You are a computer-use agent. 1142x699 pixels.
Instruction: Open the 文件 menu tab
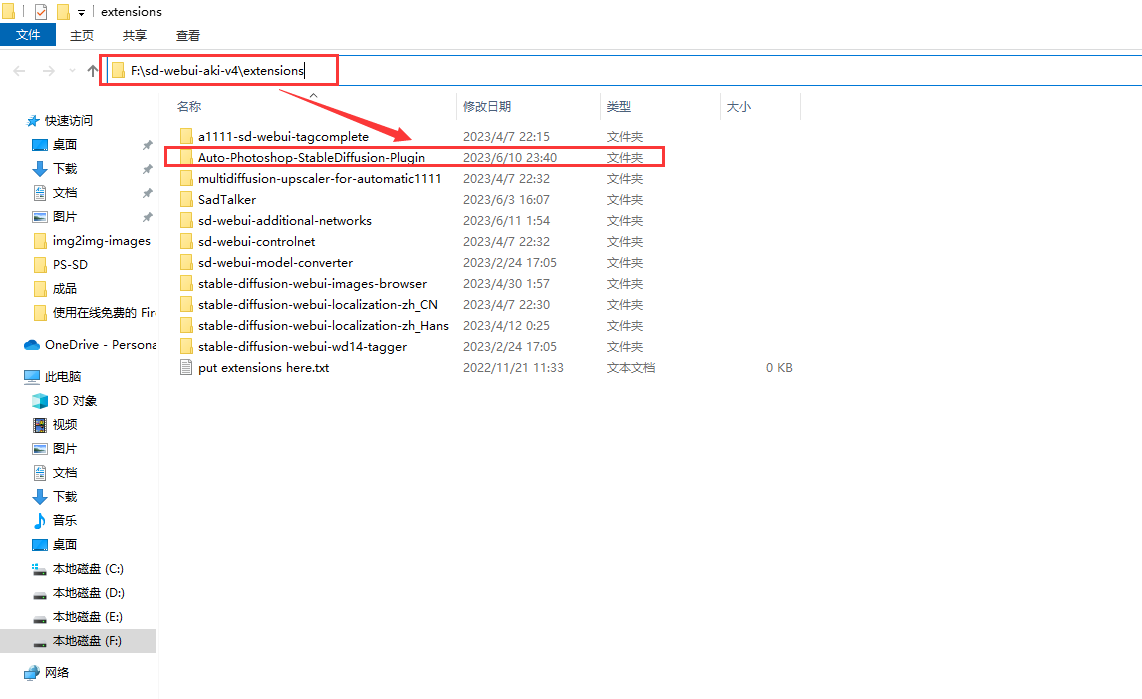[28, 35]
